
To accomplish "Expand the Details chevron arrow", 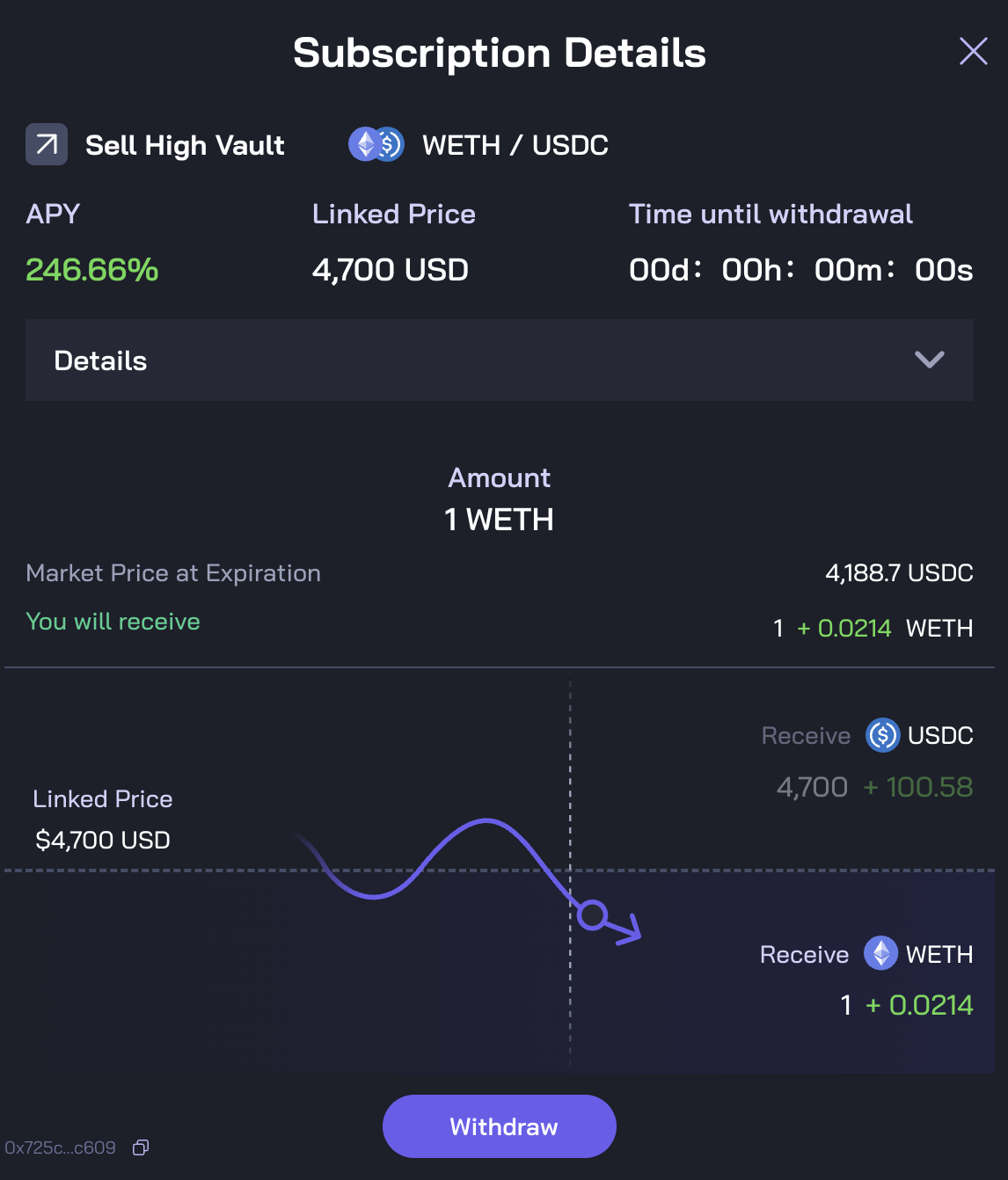I will coord(929,360).
